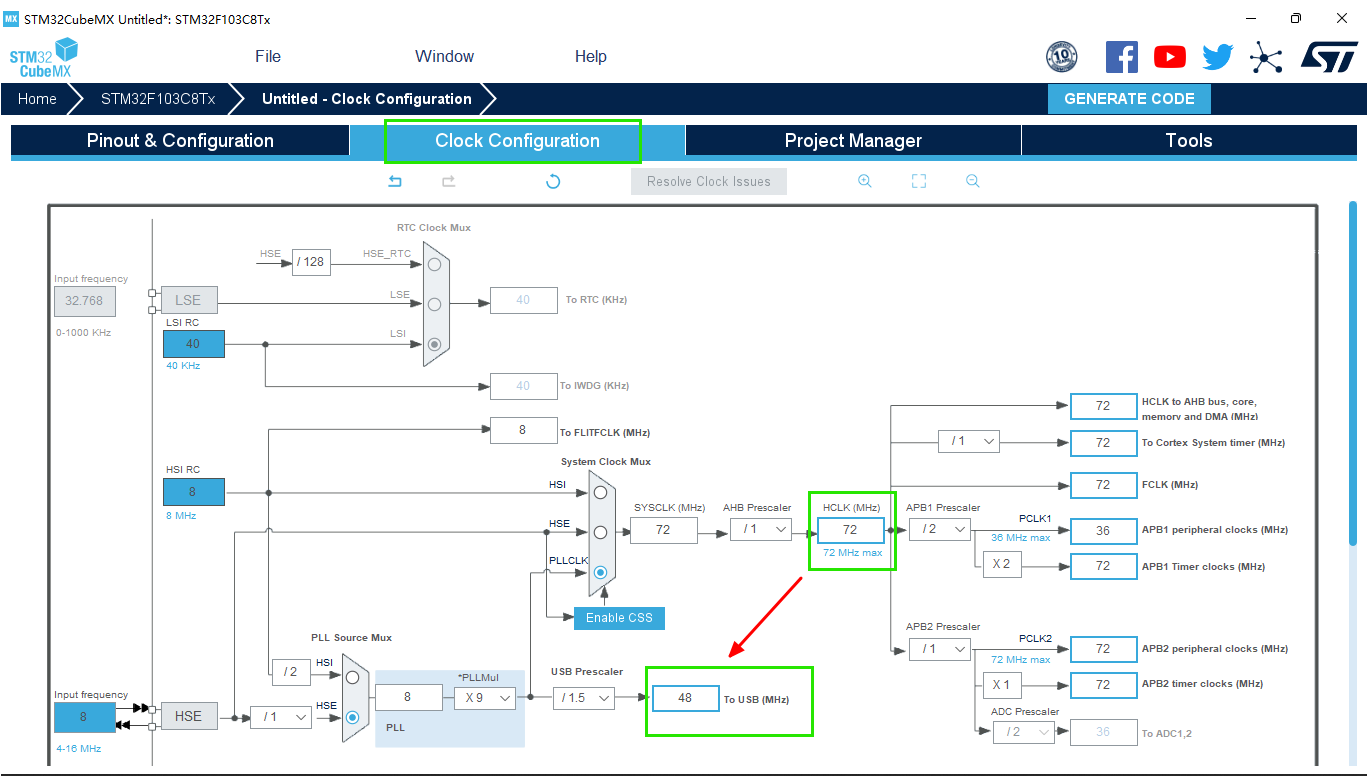The image size is (1368, 777).
Task: Select HSI in PLL Source Mux
Action: (352, 677)
